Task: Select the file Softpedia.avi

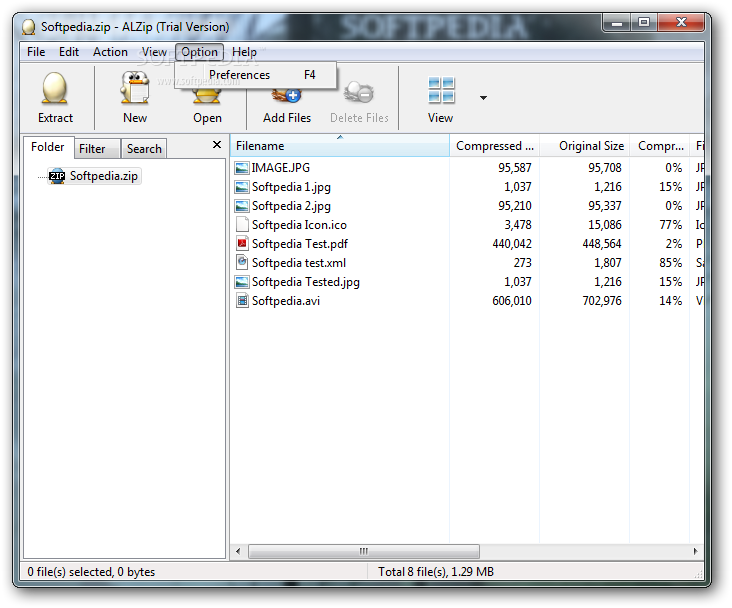Action: point(286,301)
